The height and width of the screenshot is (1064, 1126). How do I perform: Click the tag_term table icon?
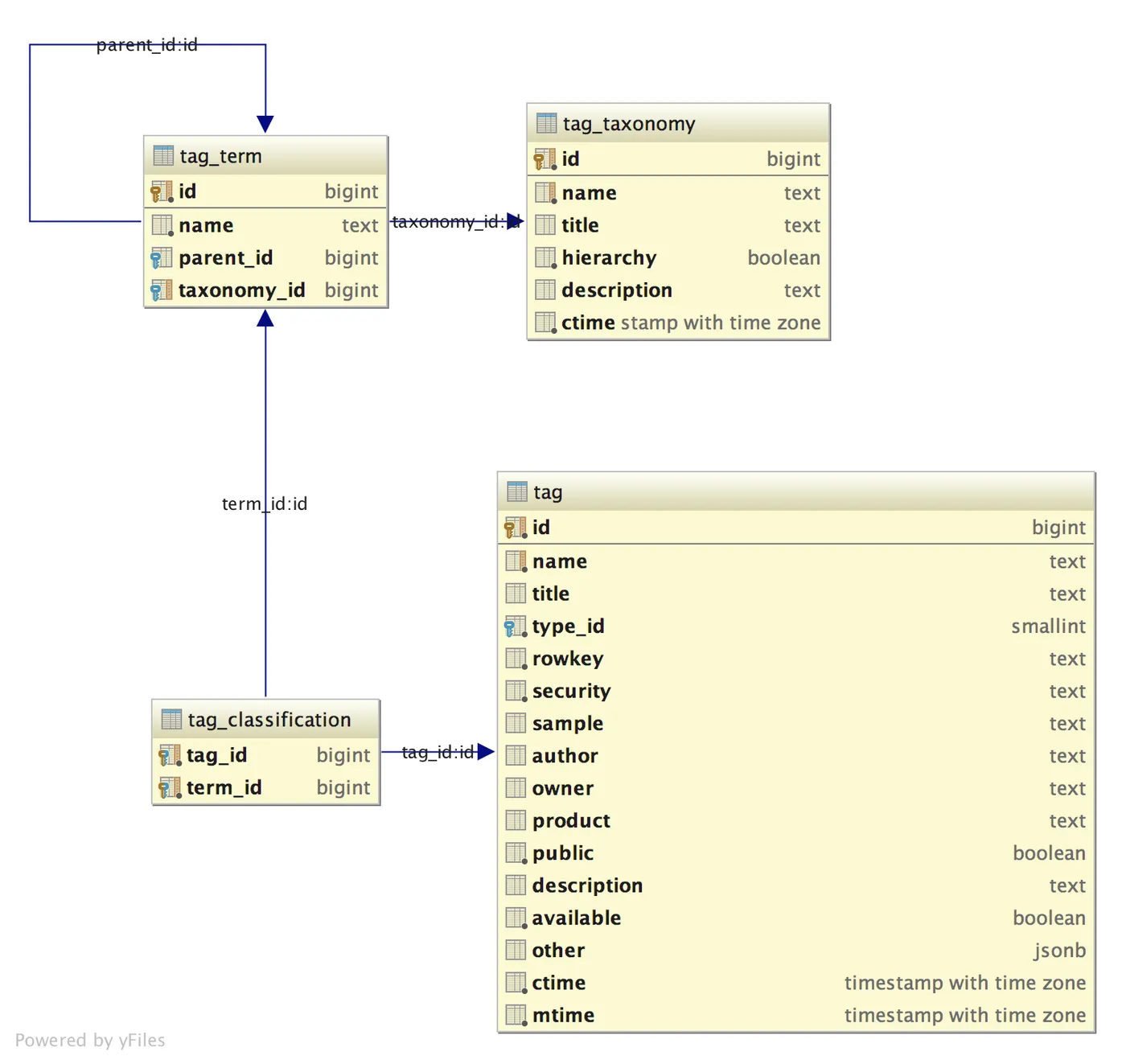pyautogui.click(x=163, y=155)
